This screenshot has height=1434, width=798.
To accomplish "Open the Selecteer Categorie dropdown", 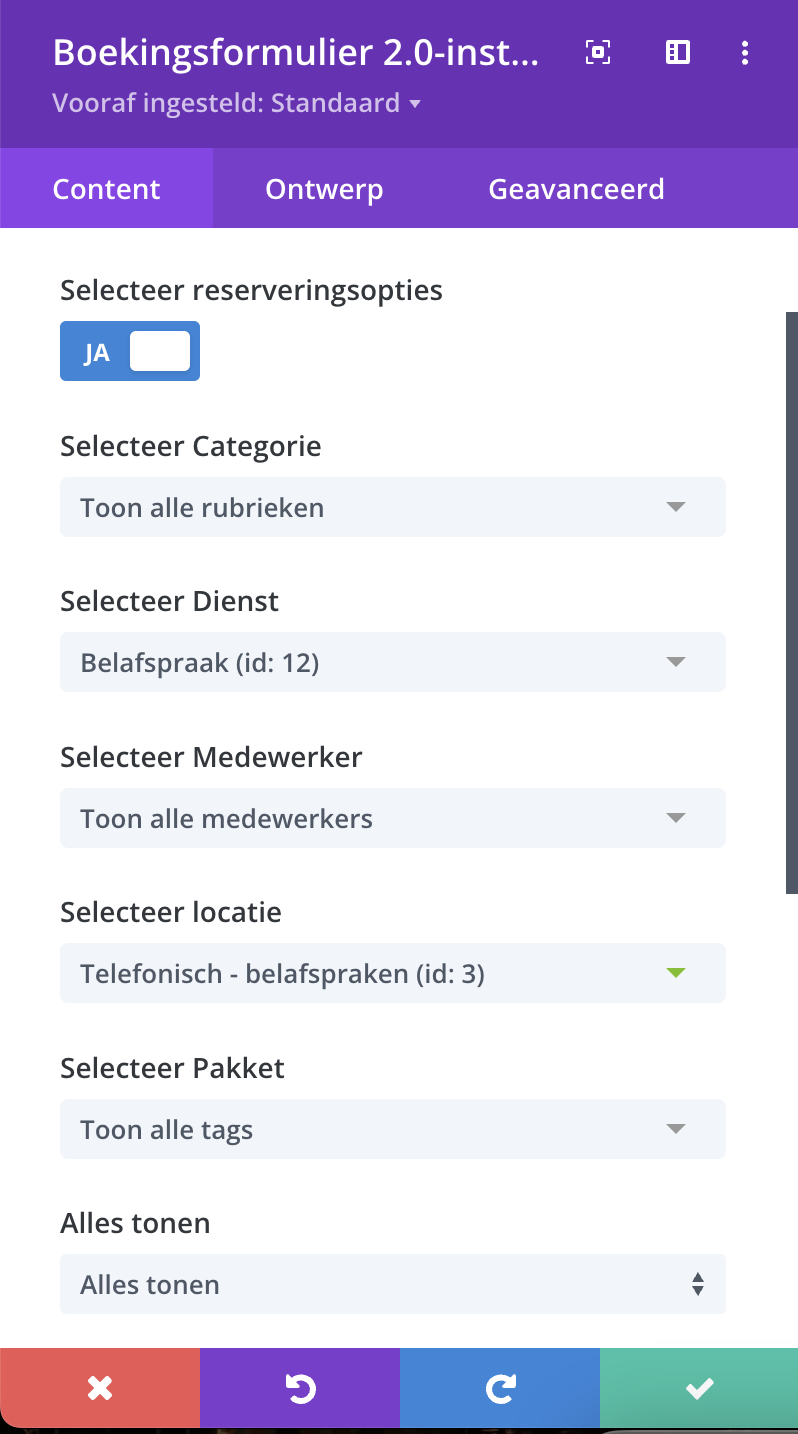I will [x=392, y=507].
